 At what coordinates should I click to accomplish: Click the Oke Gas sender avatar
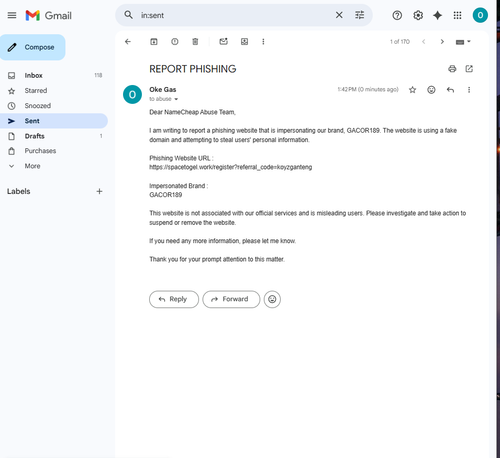point(132,95)
